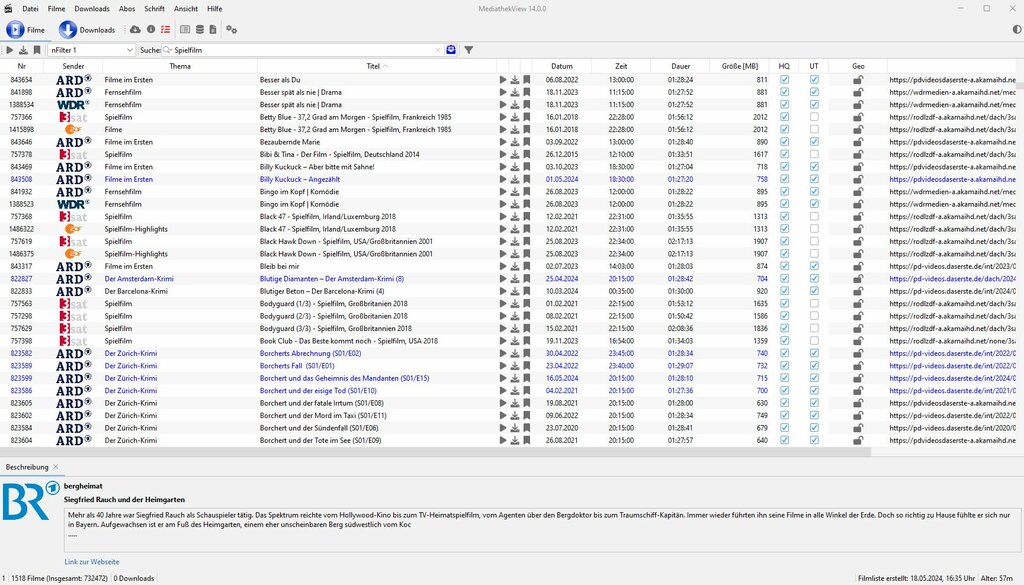Open the Schrift menu
1024x585 pixels.
pyautogui.click(x=154, y=8)
